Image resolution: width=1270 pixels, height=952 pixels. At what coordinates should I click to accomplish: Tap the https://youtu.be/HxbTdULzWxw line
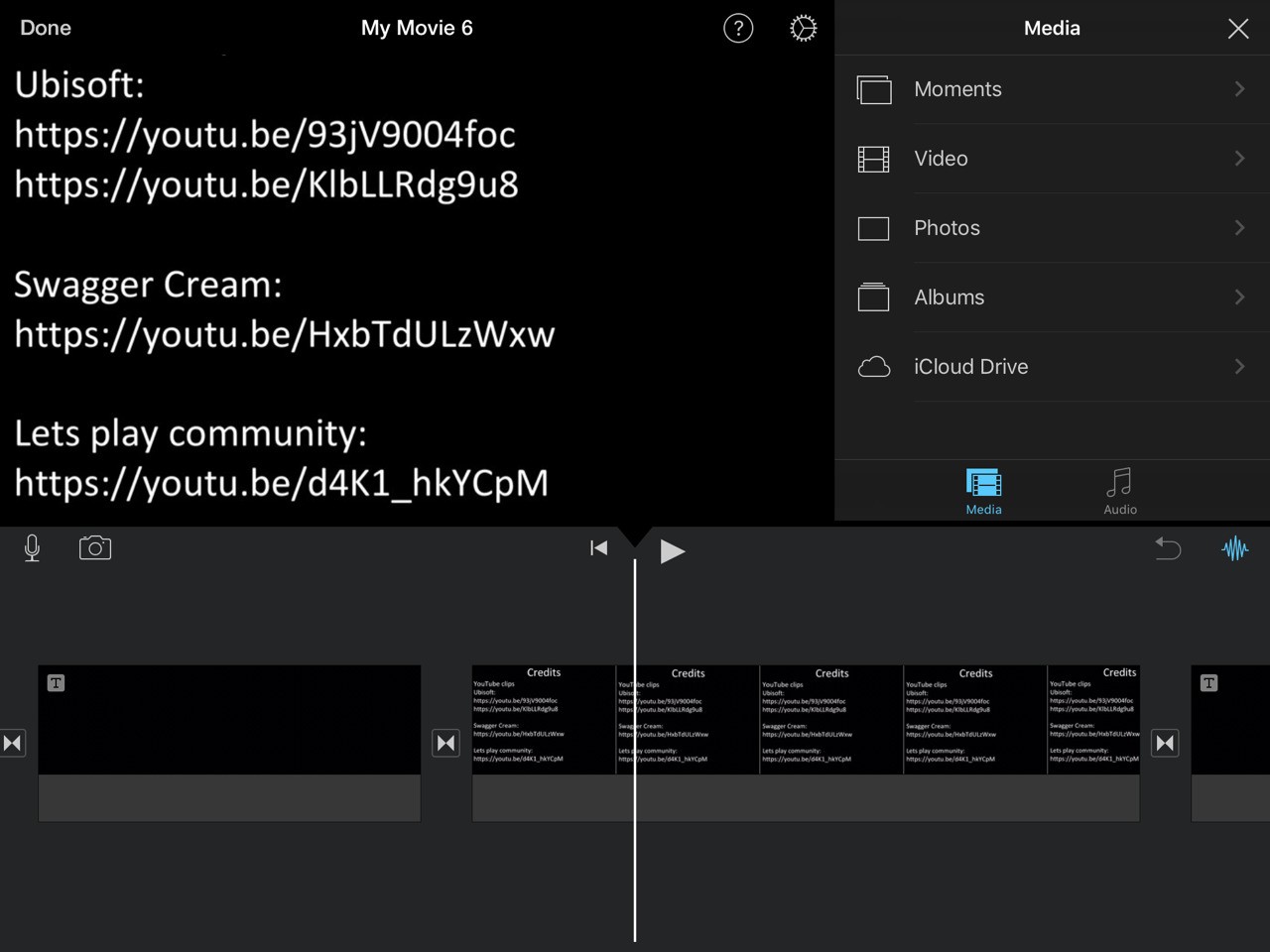tap(285, 334)
